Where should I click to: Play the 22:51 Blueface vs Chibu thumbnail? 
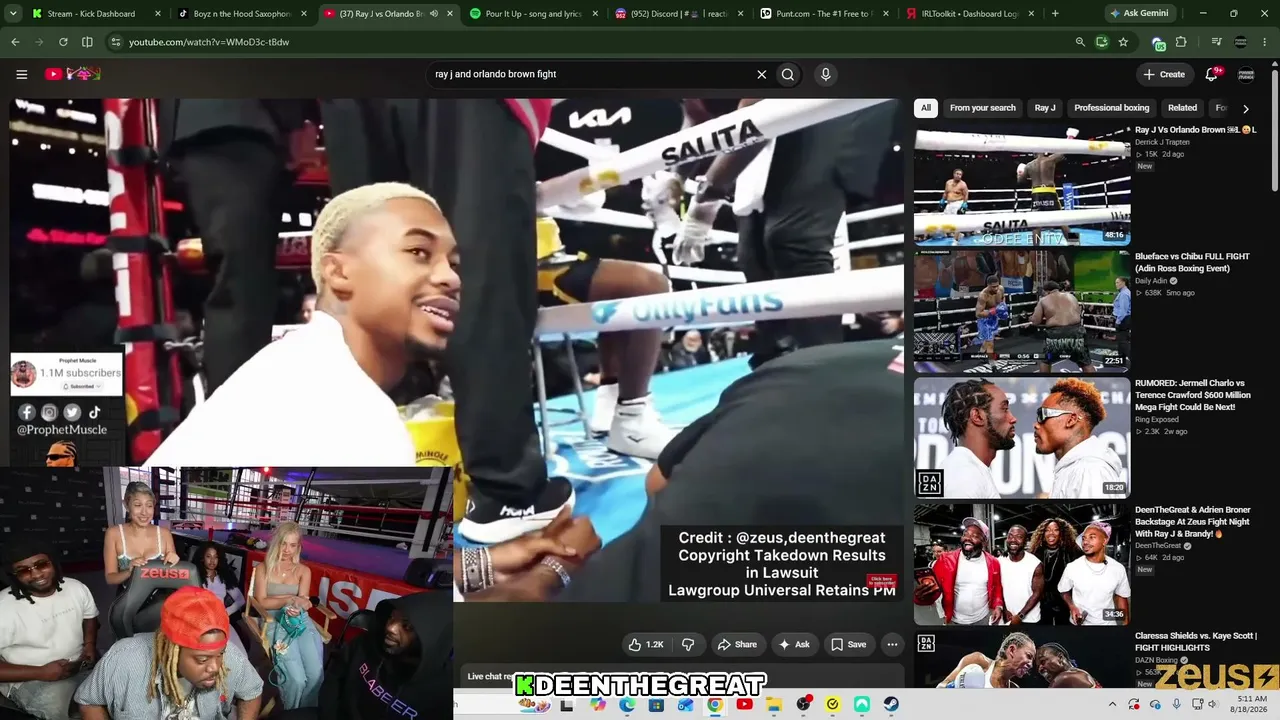click(1022, 311)
